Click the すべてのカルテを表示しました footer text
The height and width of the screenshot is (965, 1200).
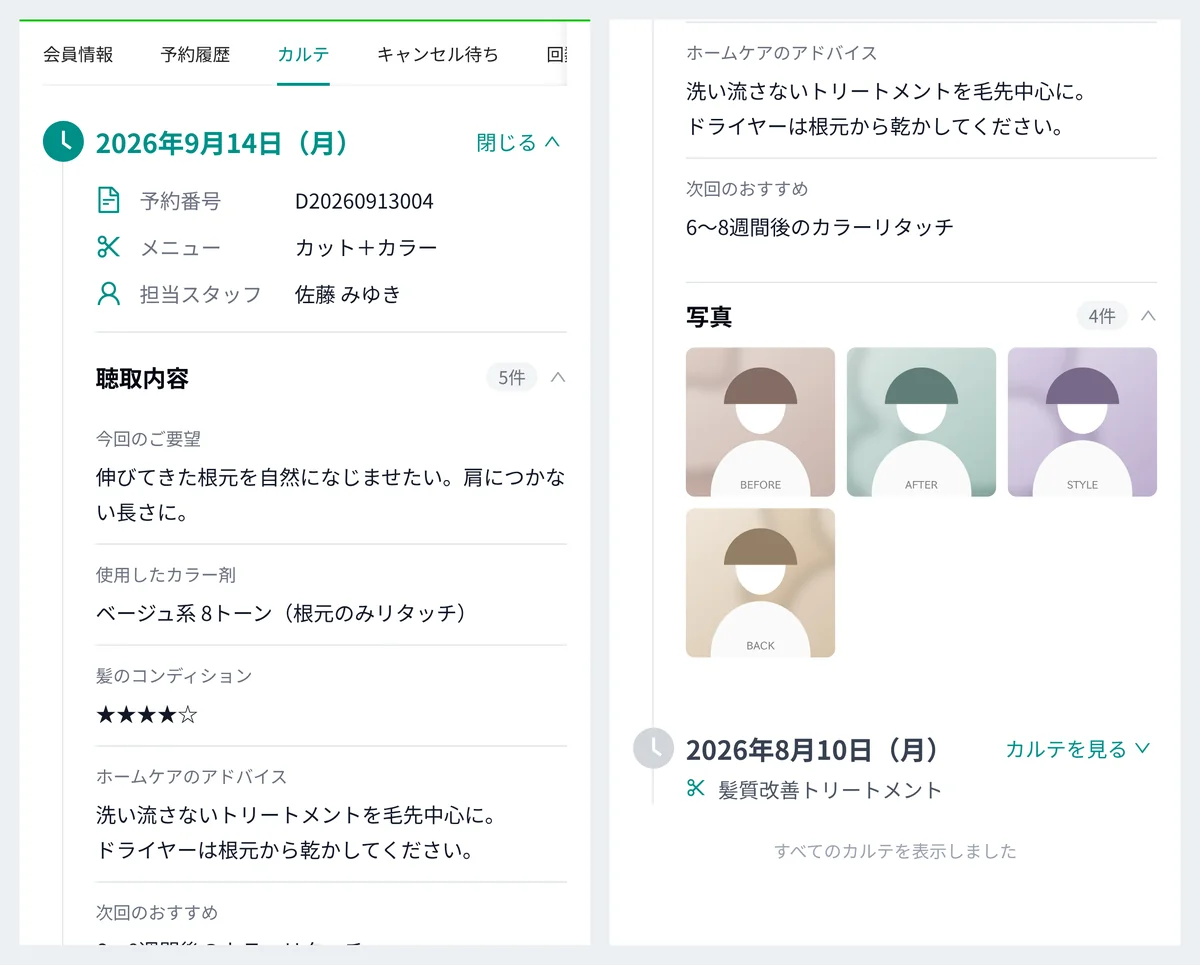click(x=895, y=851)
